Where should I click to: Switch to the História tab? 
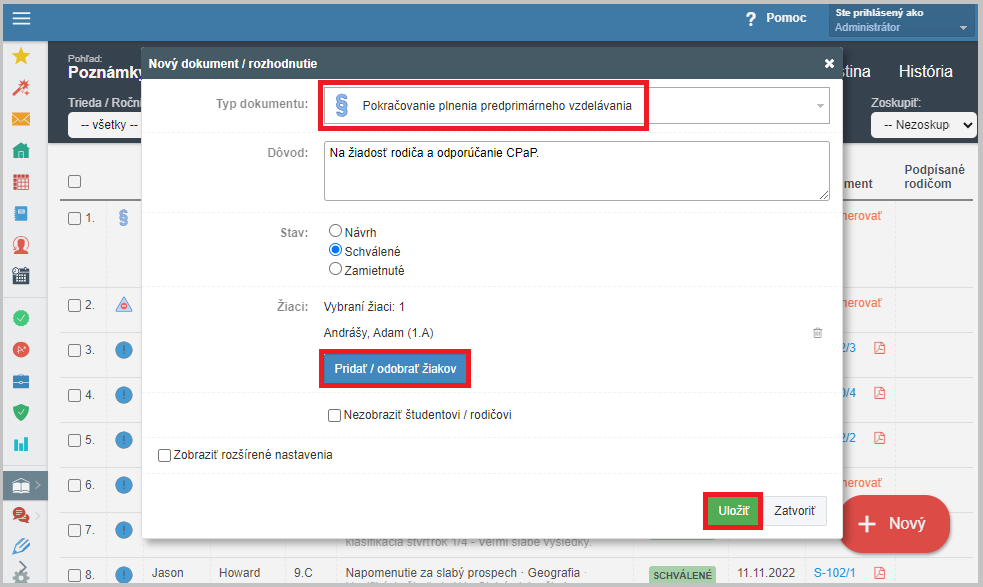[x=925, y=72]
